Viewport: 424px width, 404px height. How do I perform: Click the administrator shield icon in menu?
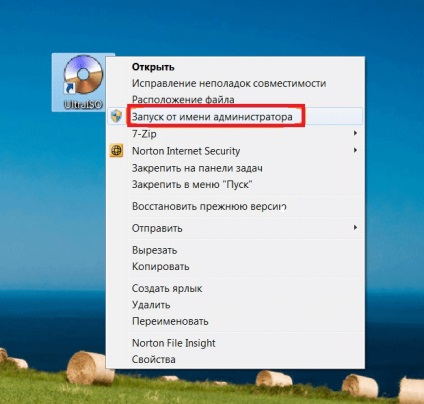click(116, 116)
